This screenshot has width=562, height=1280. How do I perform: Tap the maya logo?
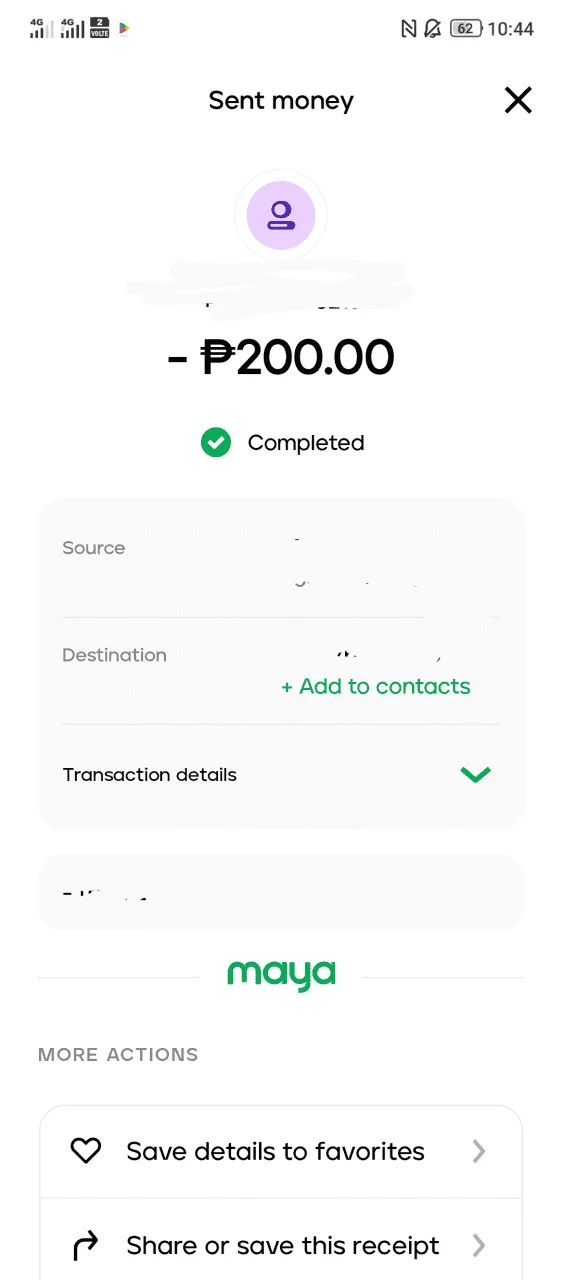click(x=281, y=975)
